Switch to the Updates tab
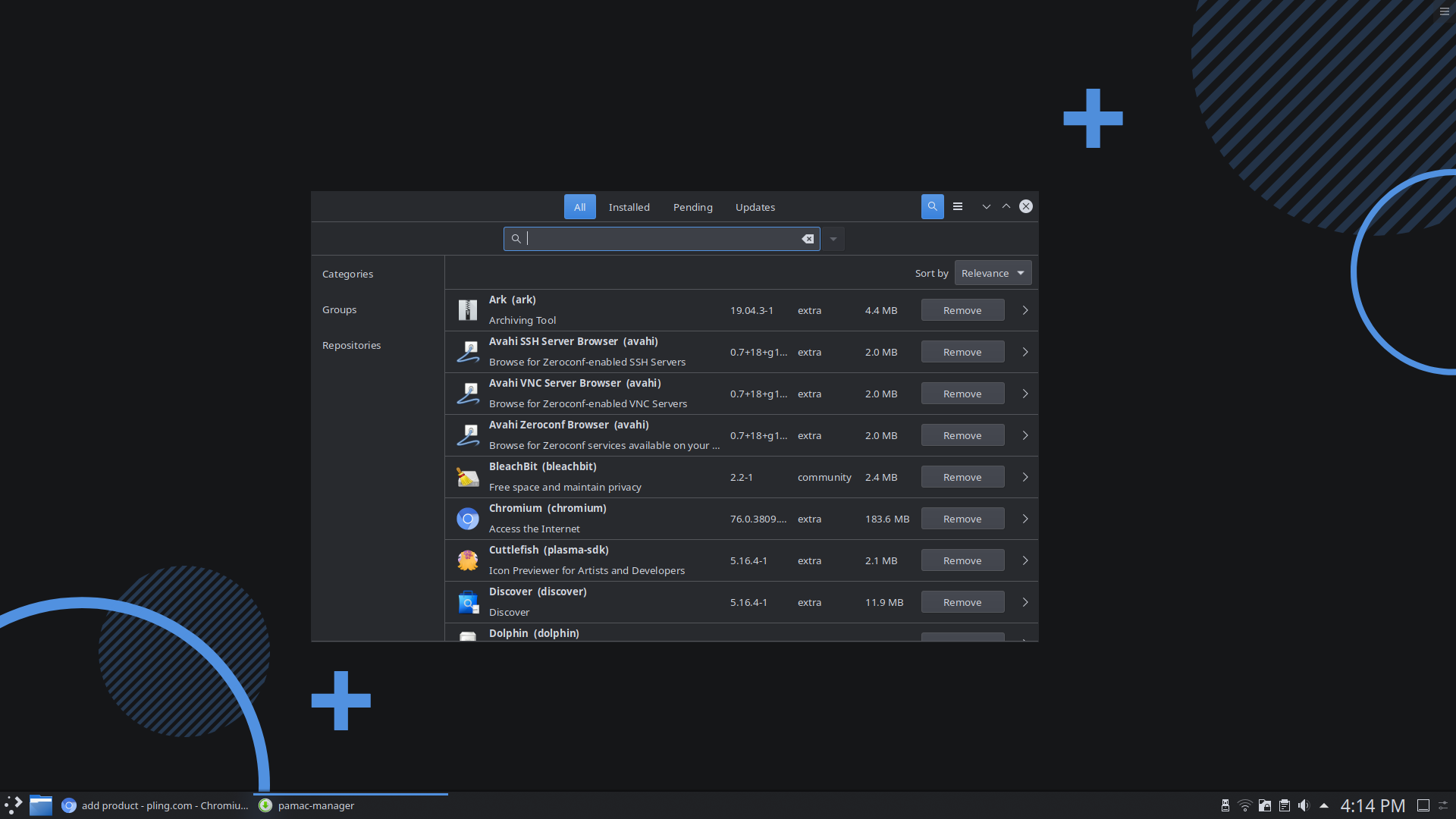The height and width of the screenshot is (819, 1456). 755,207
